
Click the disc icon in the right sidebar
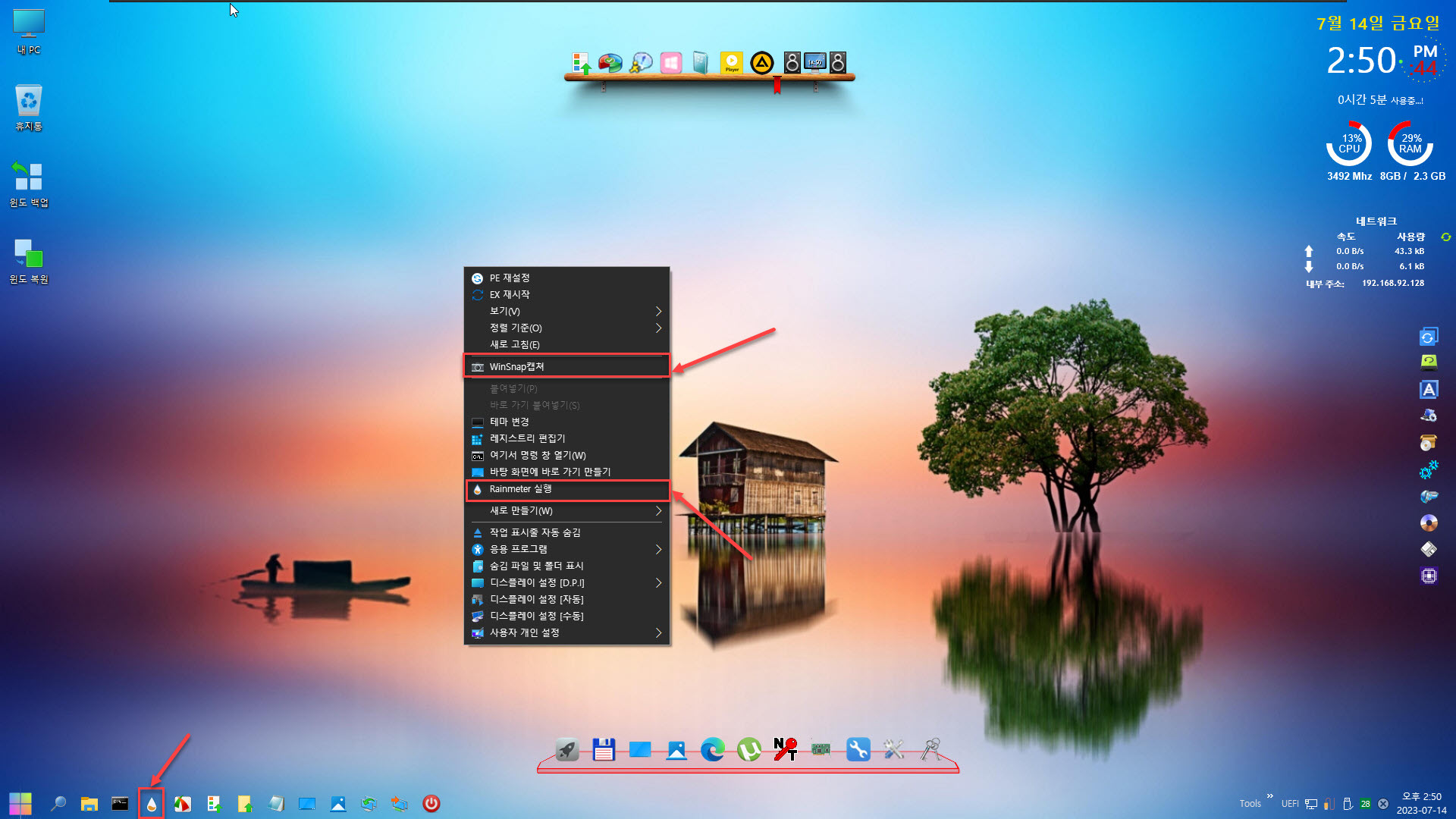click(x=1429, y=523)
